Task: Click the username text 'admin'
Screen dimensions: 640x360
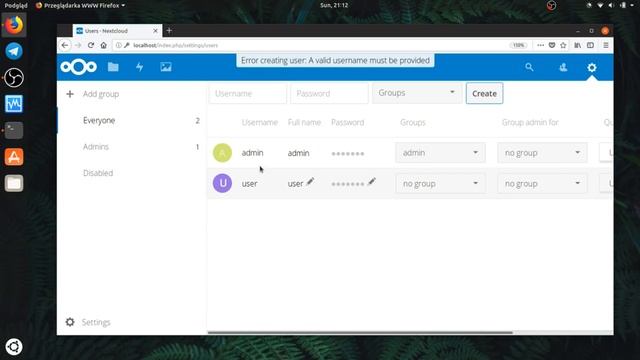Action: pos(252,153)
